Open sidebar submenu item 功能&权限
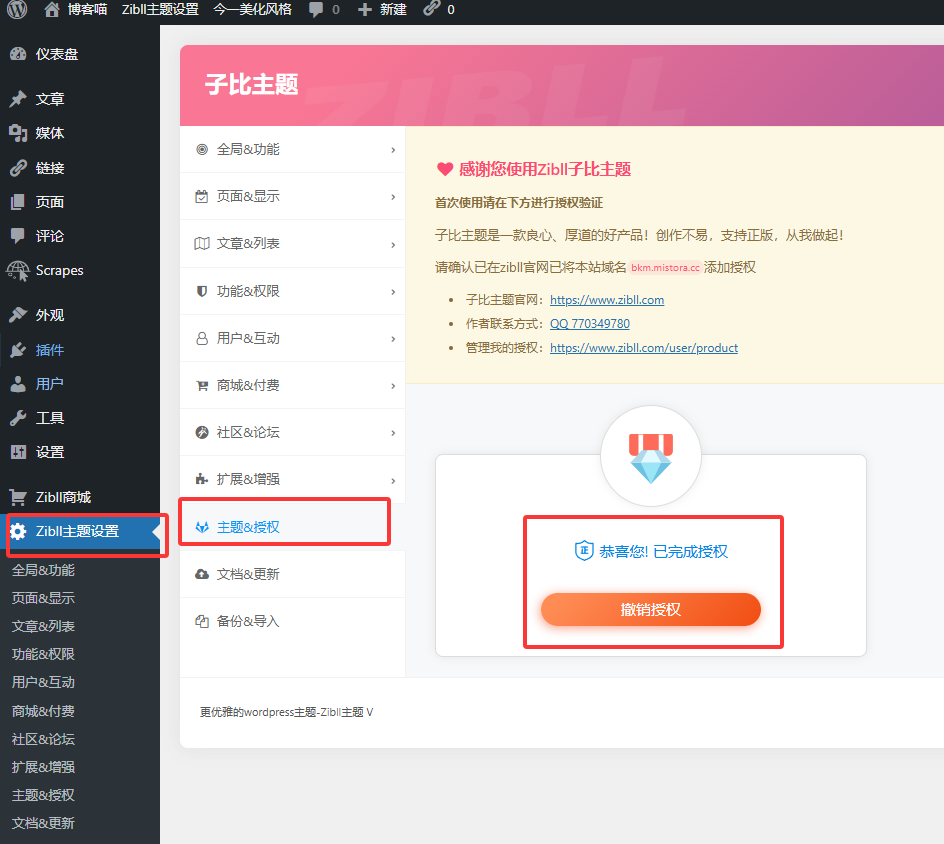 tap(43, 654)
